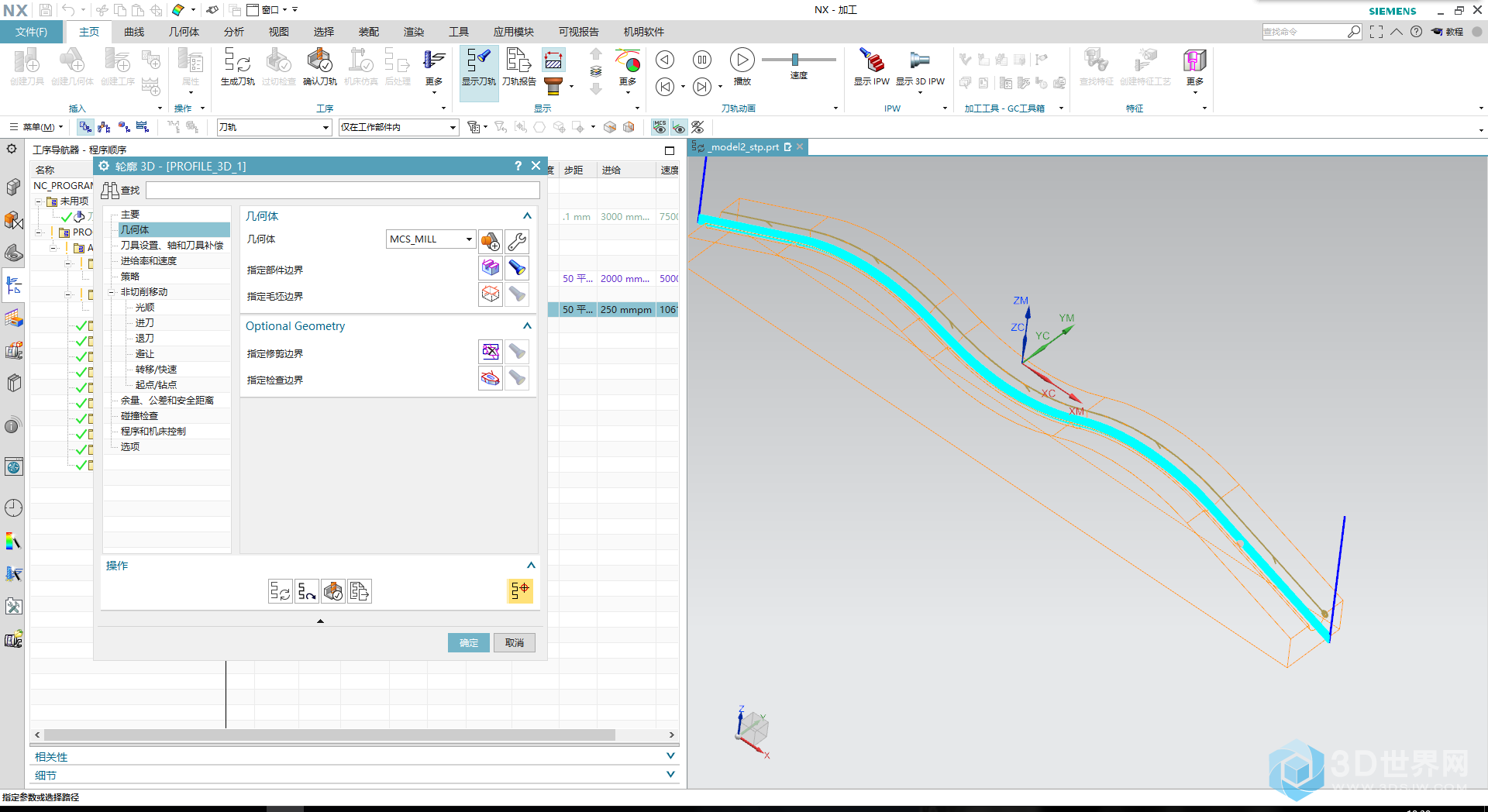Collapse the 操作 section chevron
Image resolution: width=1488 pixels, height=812 pixels.
click(531, 566)
